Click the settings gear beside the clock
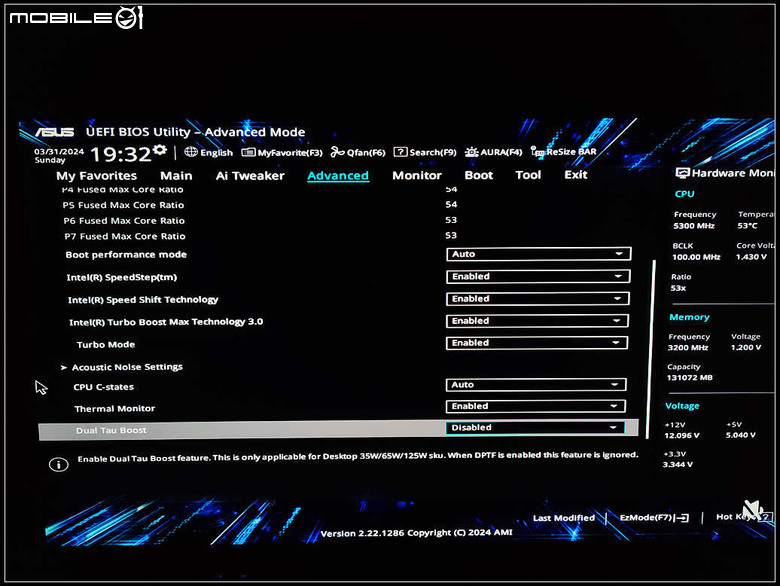The image size is (780, 586). [160, 150]
